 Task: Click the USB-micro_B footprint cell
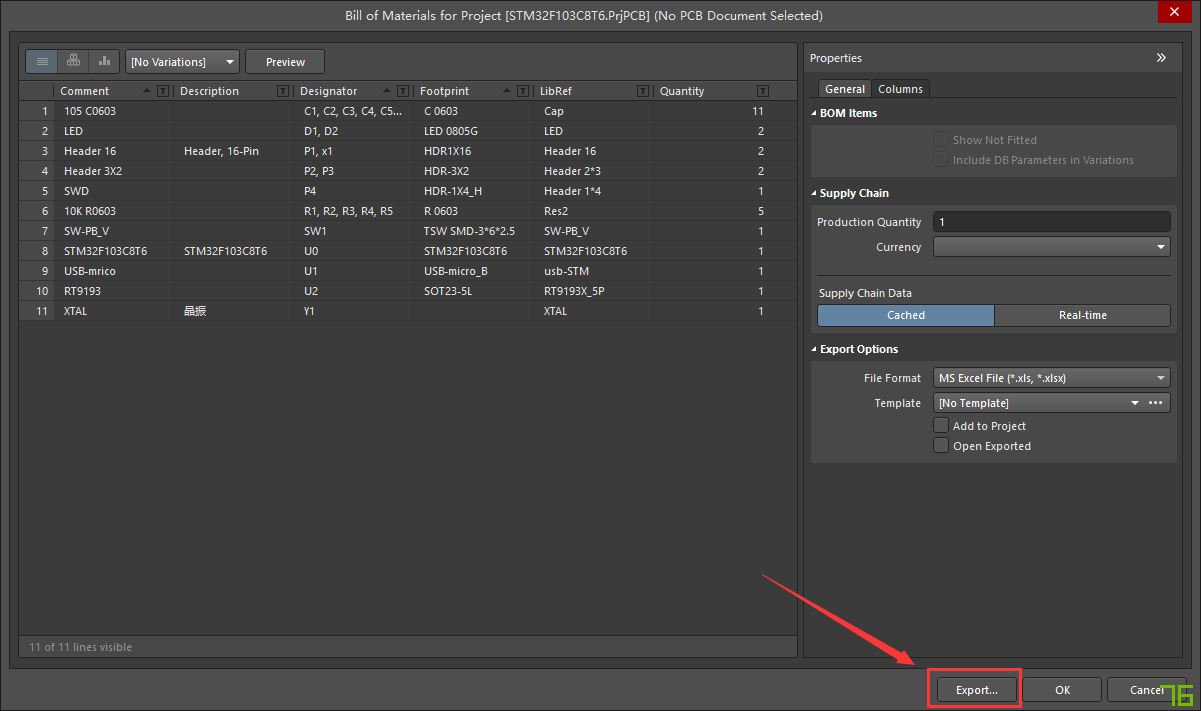pos(474,271)
